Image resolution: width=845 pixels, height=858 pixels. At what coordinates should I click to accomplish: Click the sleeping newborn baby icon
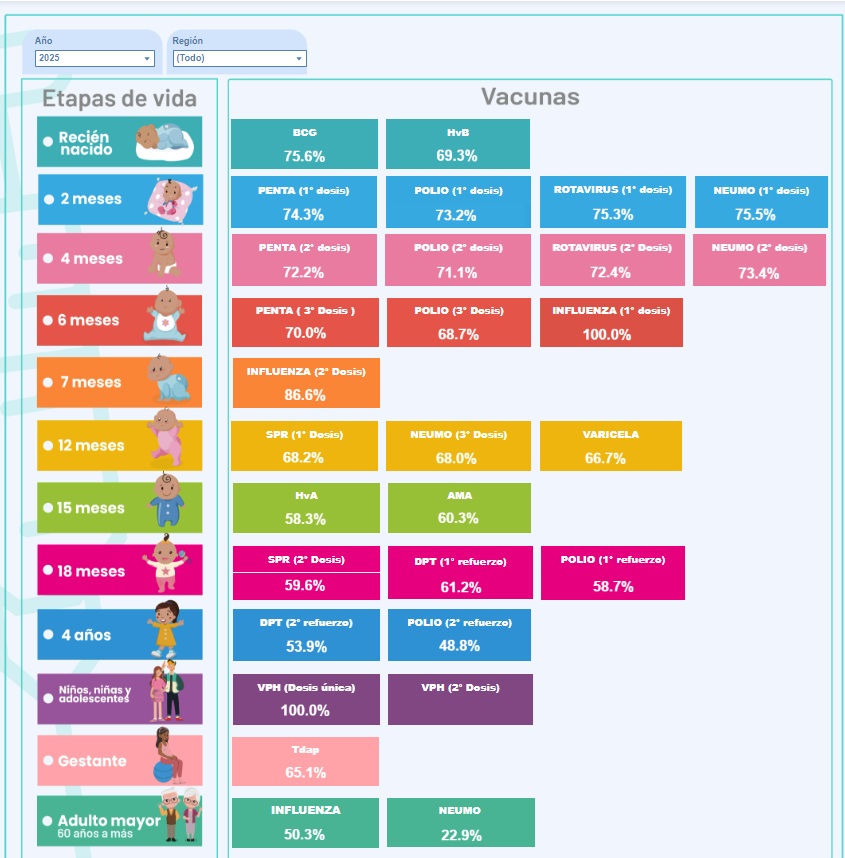(165, 142)
